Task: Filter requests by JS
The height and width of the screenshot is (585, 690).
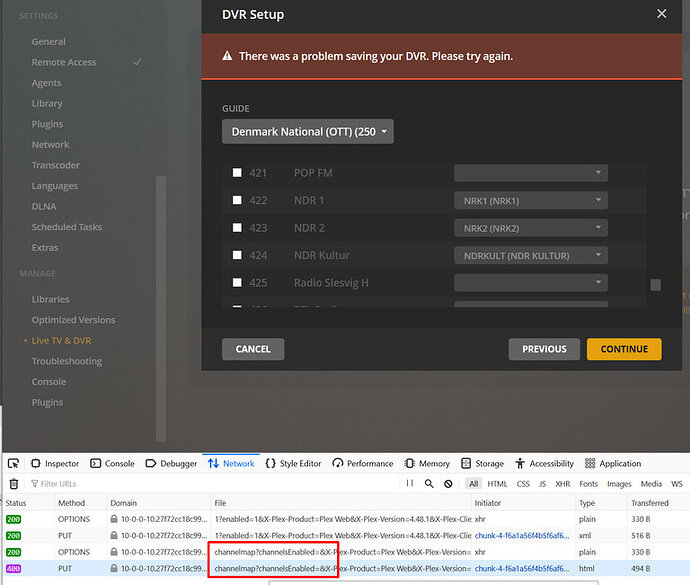Action: pyautogui.click(x=543, y=484)
